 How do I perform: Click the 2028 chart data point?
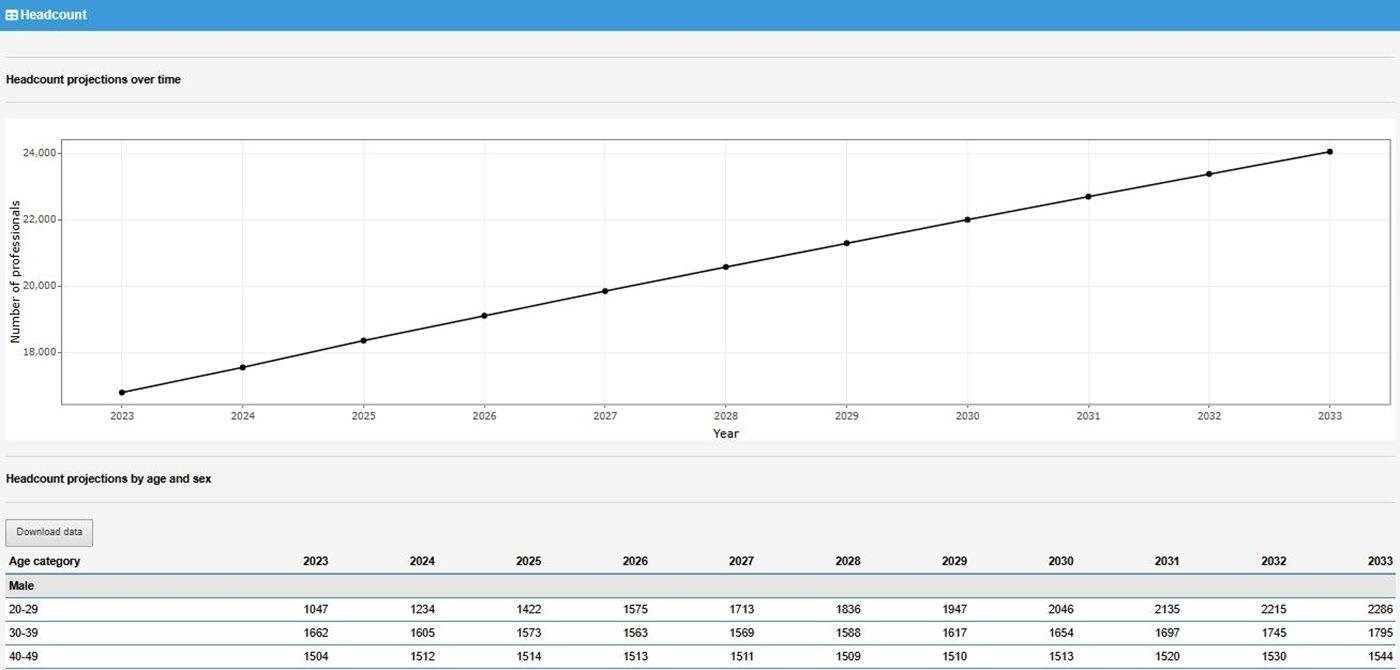(726, 267)
